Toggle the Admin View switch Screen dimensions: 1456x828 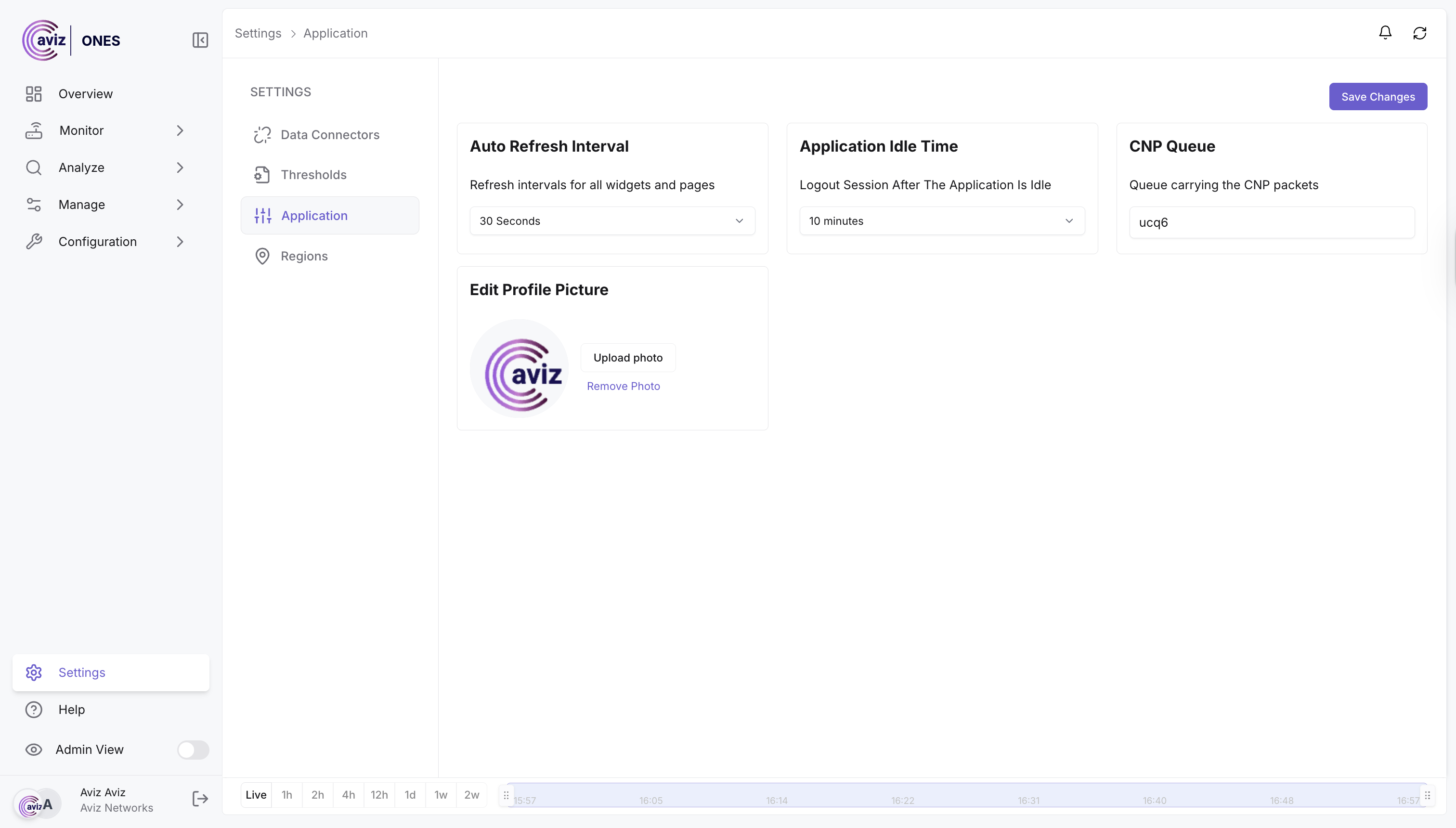click(193, 750)
